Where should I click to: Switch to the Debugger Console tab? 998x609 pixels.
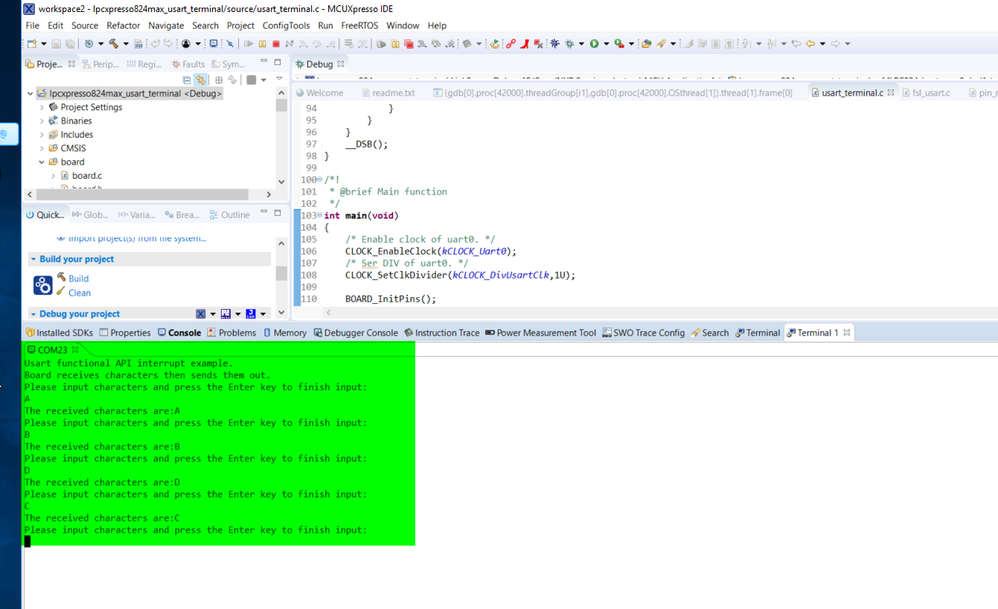[355, 333]
